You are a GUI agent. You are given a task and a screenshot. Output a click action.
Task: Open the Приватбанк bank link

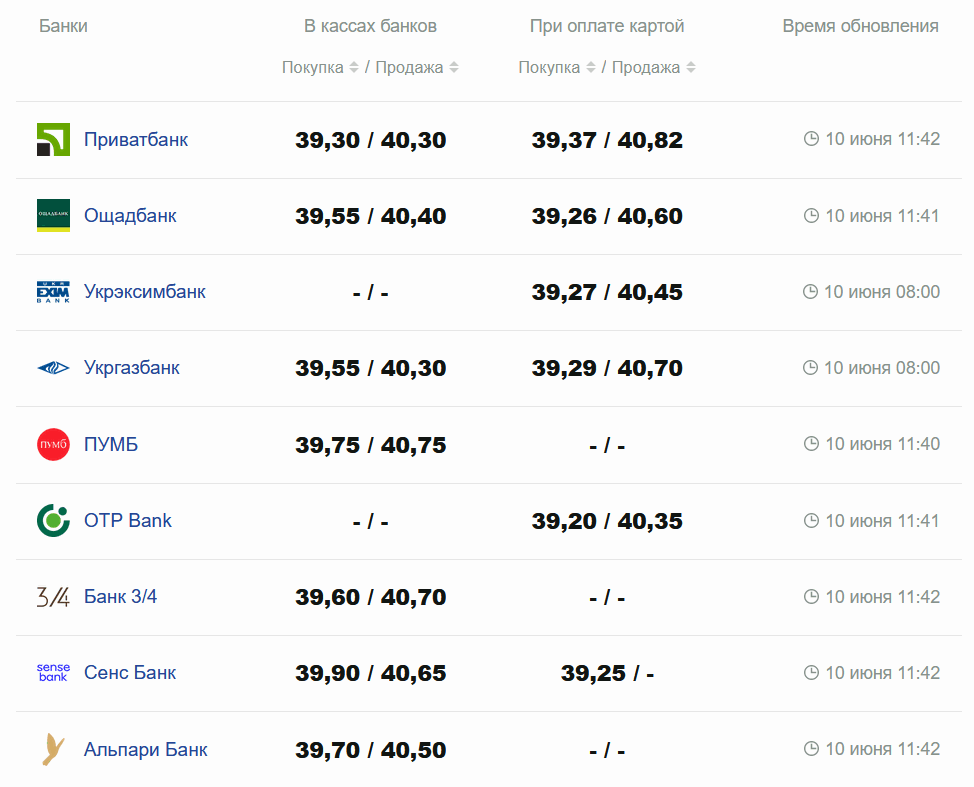click(136, 140)
